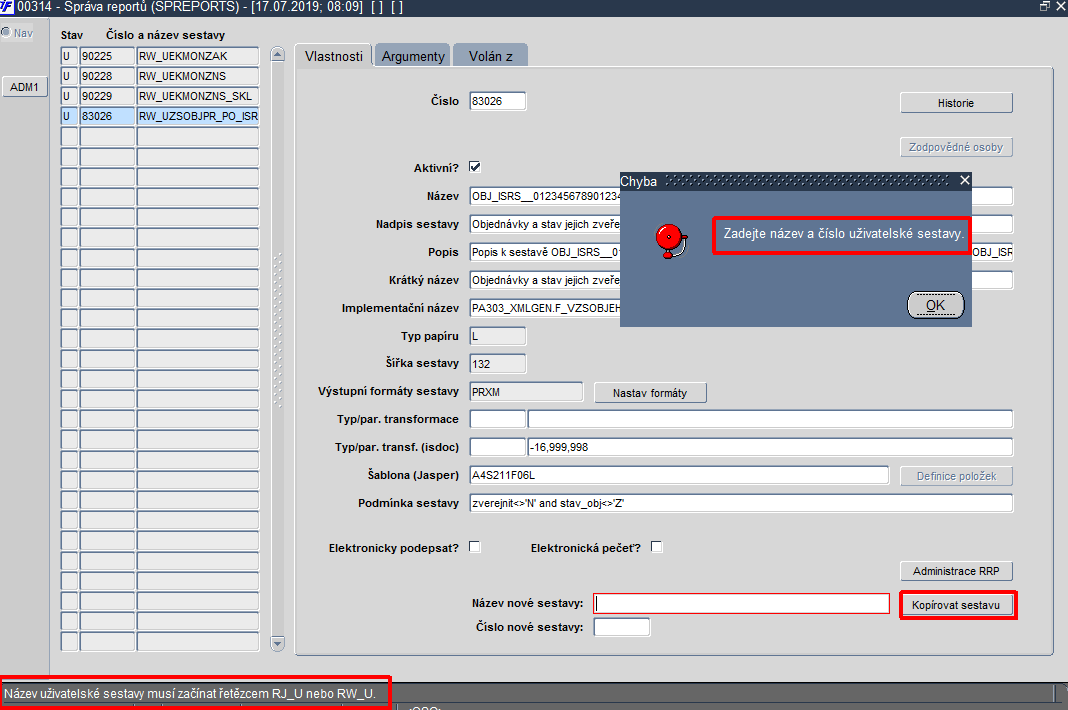
Task: Enable Elektronicky podepsat? checkbox
Action: pyautogui.click(x=475, y=547)
